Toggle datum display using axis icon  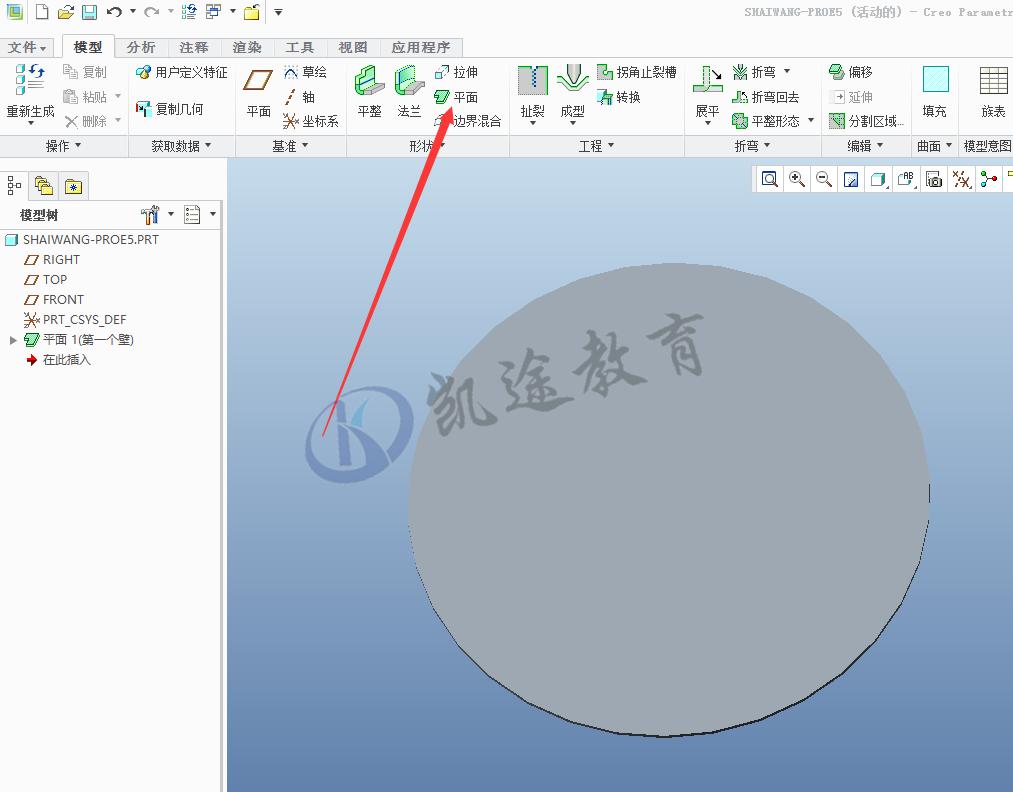[x=962, y=179]
